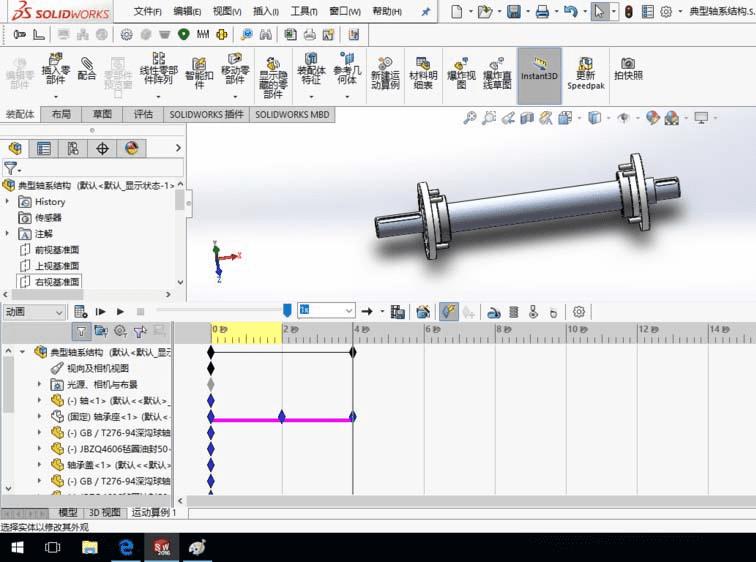
Task: Expand the History node in feature tree
Action: (x=8, y=202)
